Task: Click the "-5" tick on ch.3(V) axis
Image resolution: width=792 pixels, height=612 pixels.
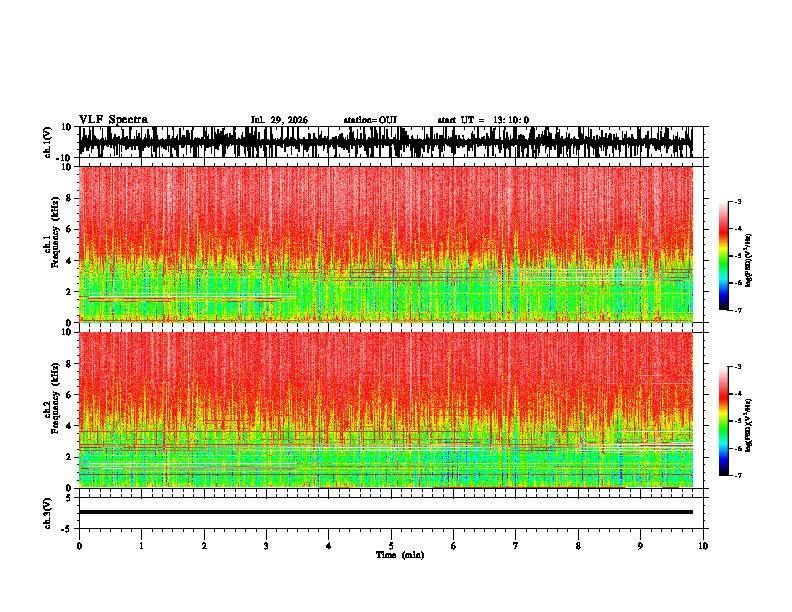Action: click(68, 529)
